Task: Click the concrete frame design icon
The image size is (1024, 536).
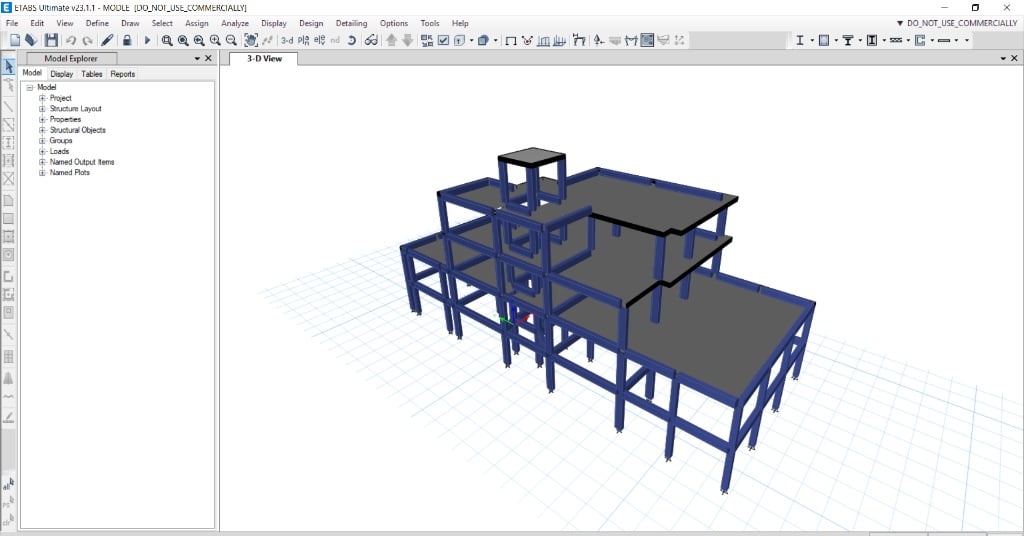Action: pyautogui.click(x=824, y=40)
